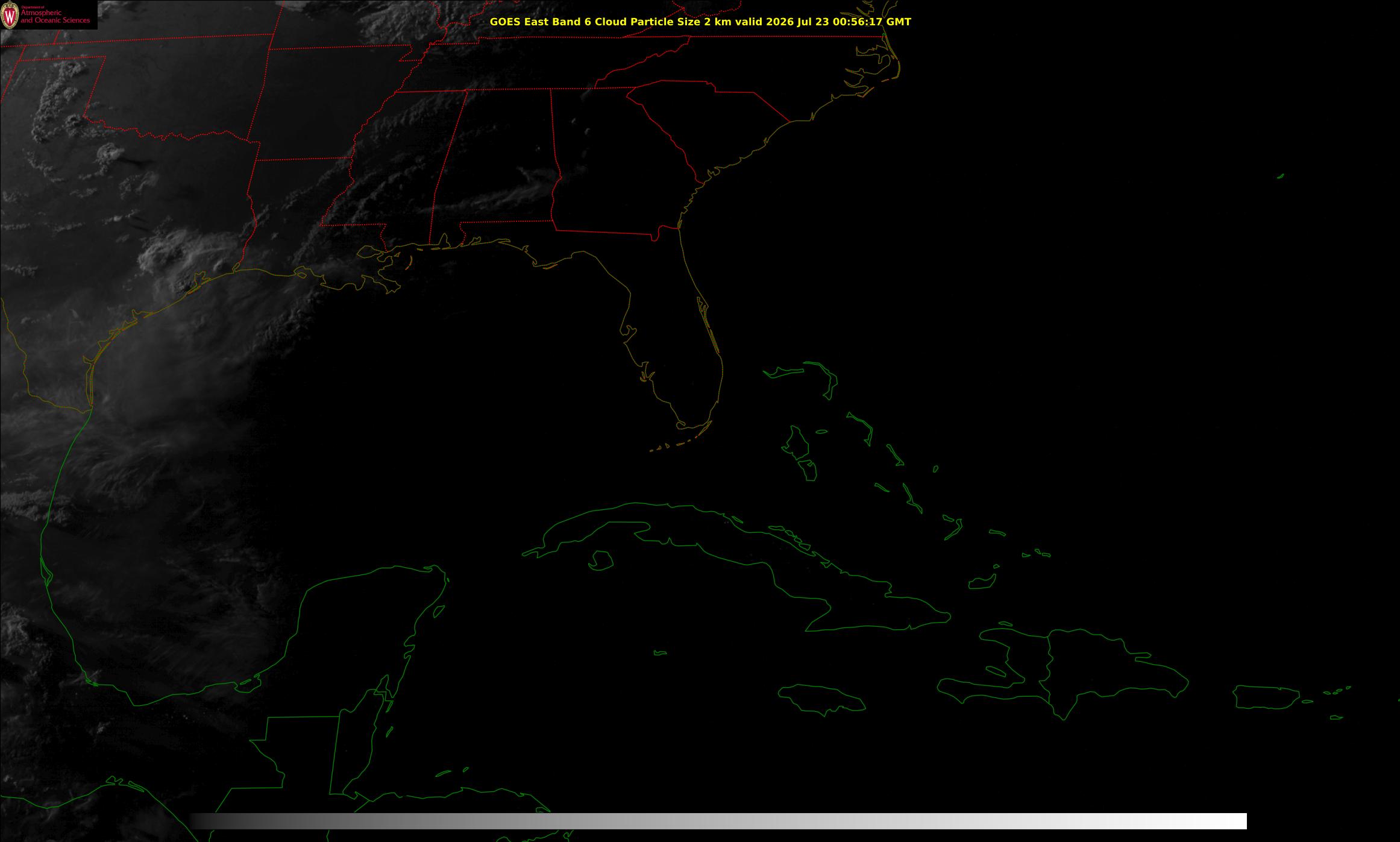Click the middle gray of the colorbar

pos(718,821)
